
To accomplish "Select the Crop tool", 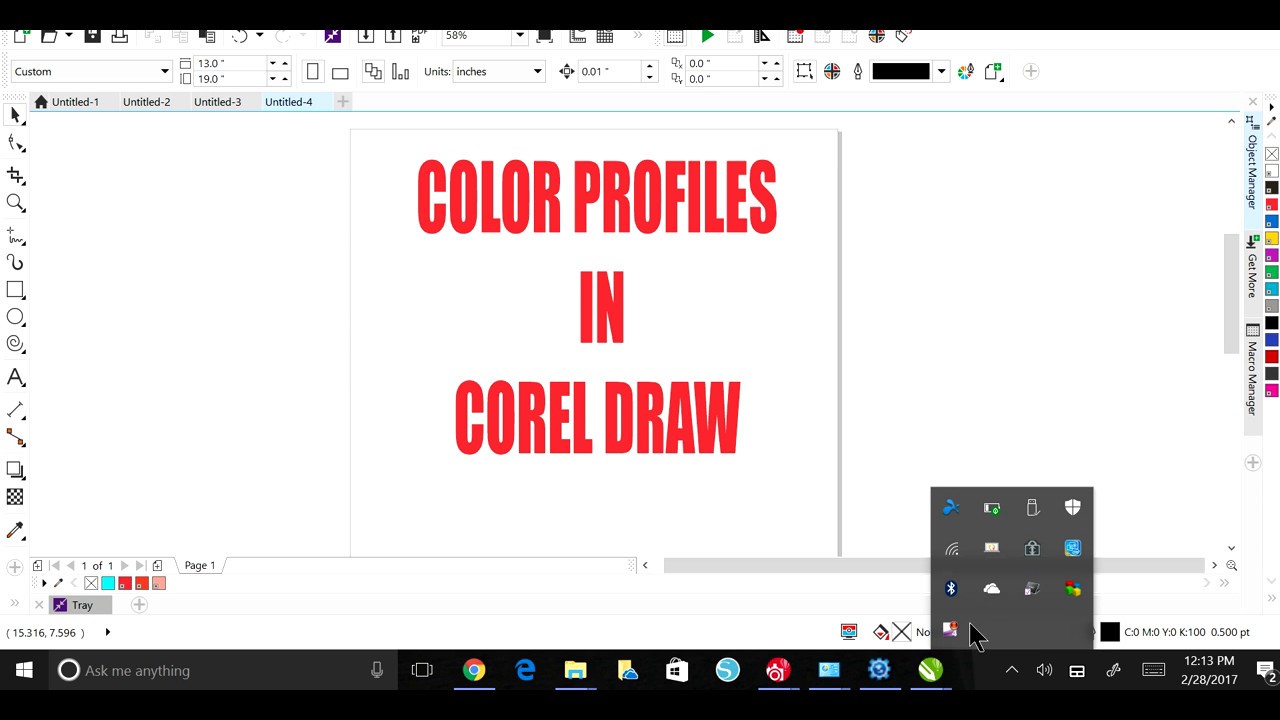I will [15, 176].
